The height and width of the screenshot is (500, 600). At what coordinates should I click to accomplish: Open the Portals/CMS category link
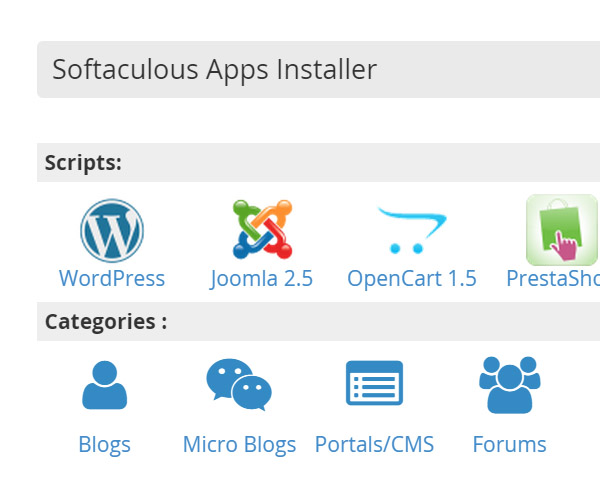pyautogui.click(x=374, y=445)
